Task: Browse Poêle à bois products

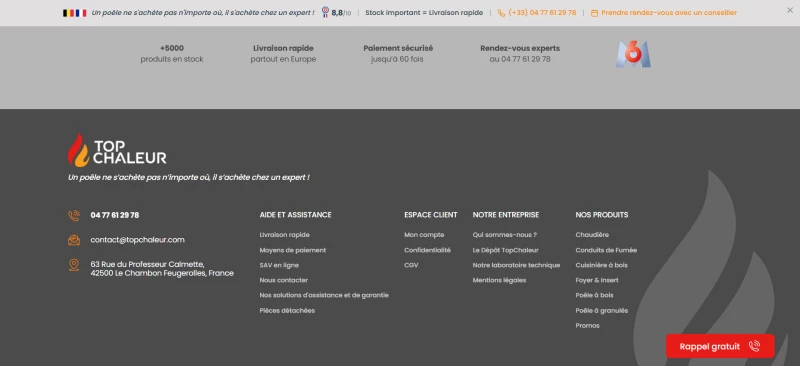Action: [594, 296]
